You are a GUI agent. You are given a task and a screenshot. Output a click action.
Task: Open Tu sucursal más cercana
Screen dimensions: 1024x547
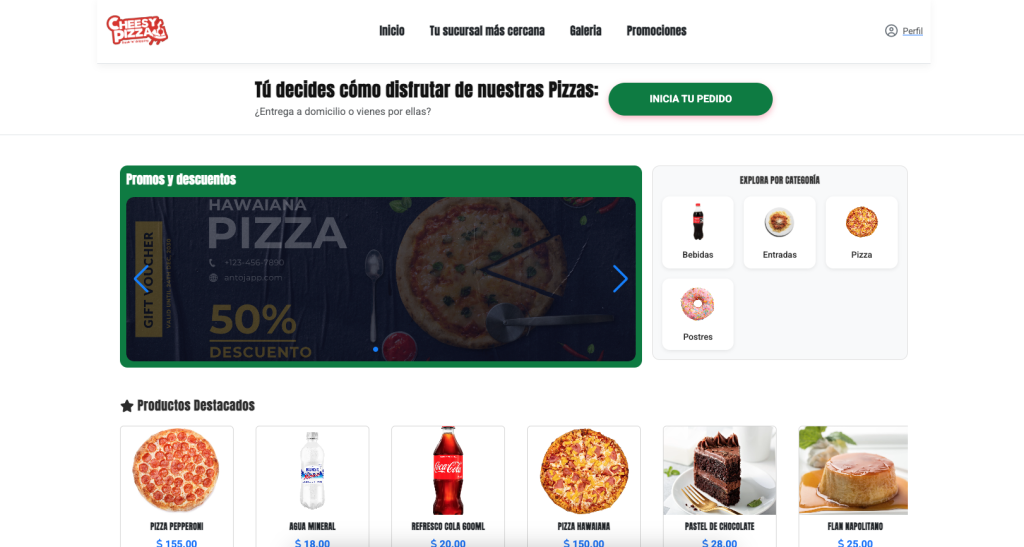click(487, 31)
